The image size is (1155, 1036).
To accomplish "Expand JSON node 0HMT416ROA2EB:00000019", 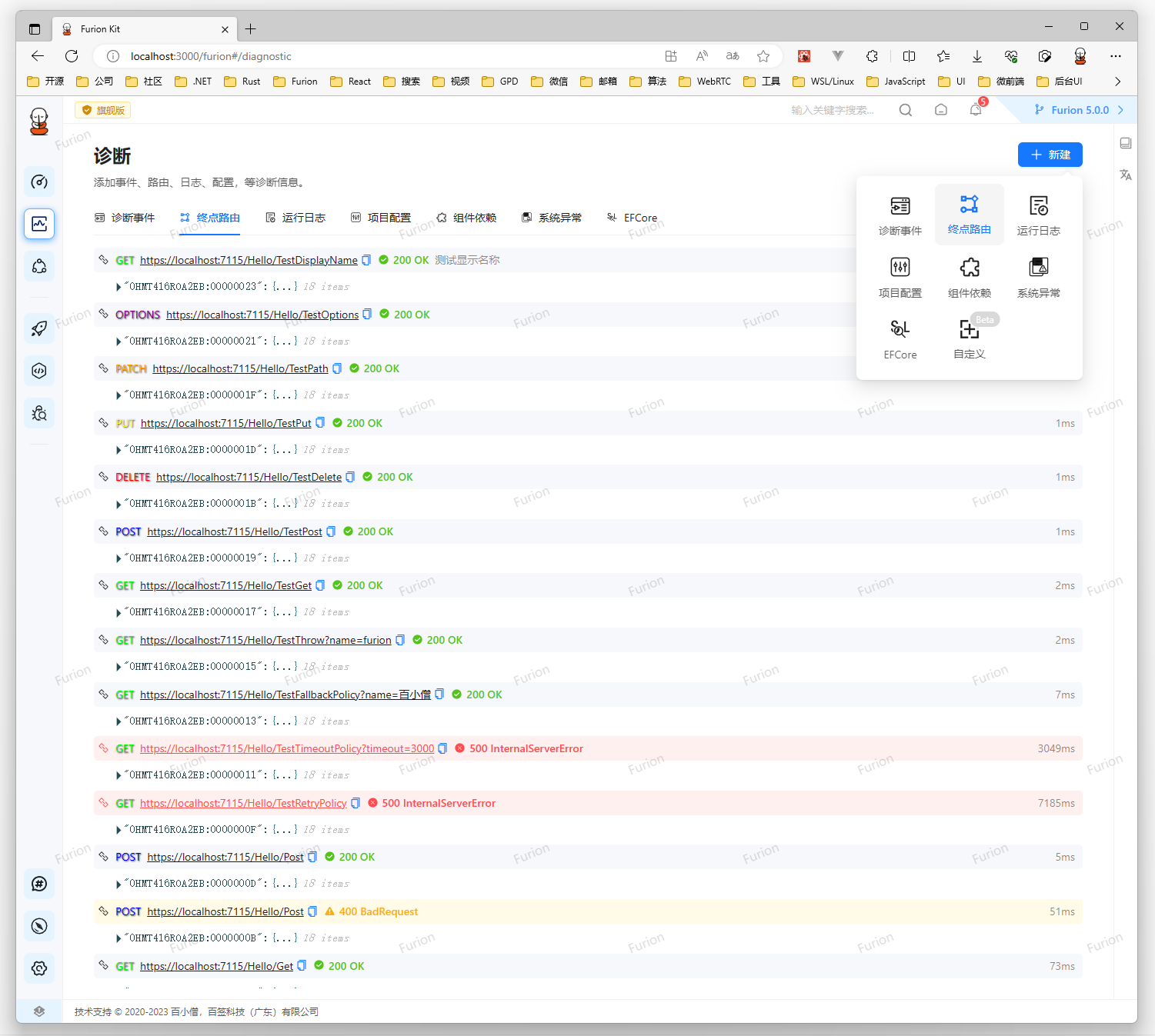I will click(x=119, y=558).
